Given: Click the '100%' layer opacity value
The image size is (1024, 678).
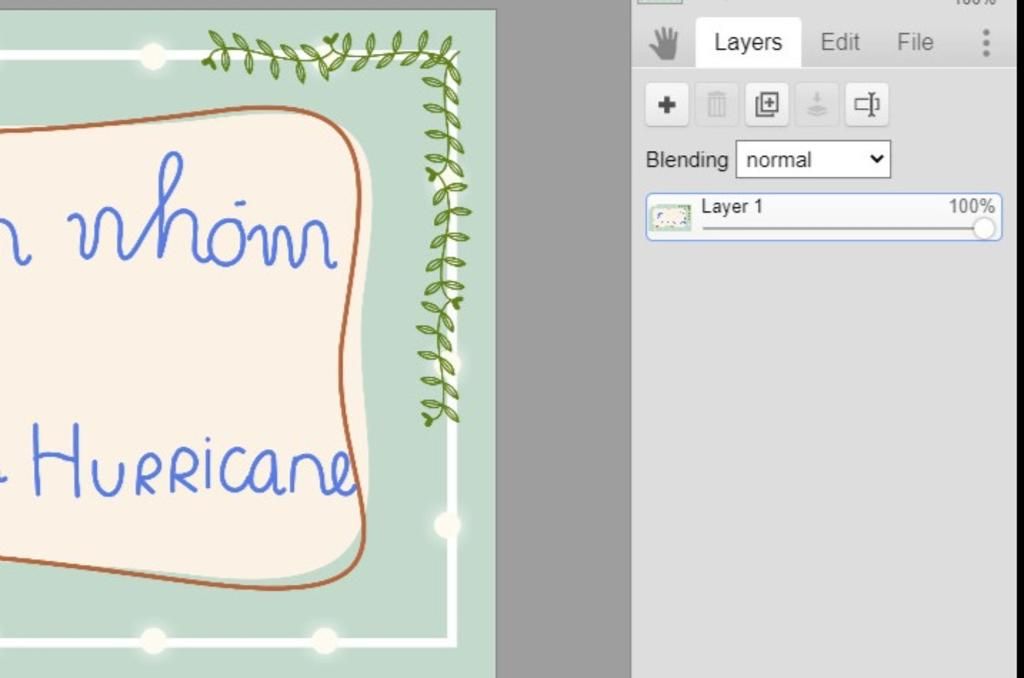Looking at the screenshot, I should (972, 206).
